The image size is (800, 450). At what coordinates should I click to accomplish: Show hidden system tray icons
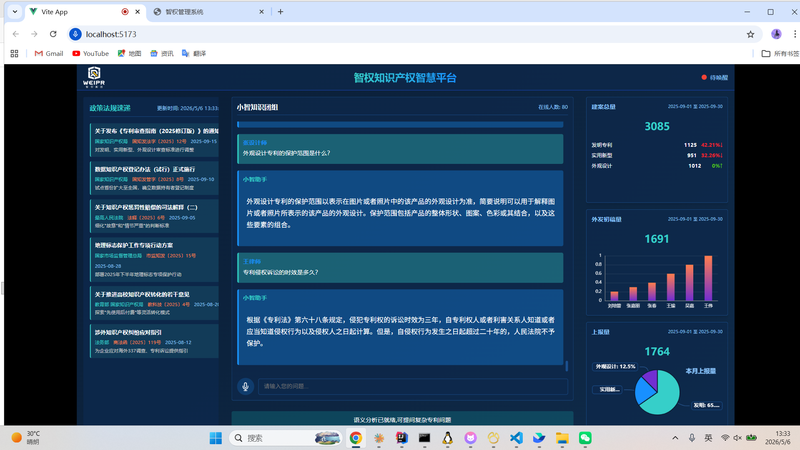point(675,438)
